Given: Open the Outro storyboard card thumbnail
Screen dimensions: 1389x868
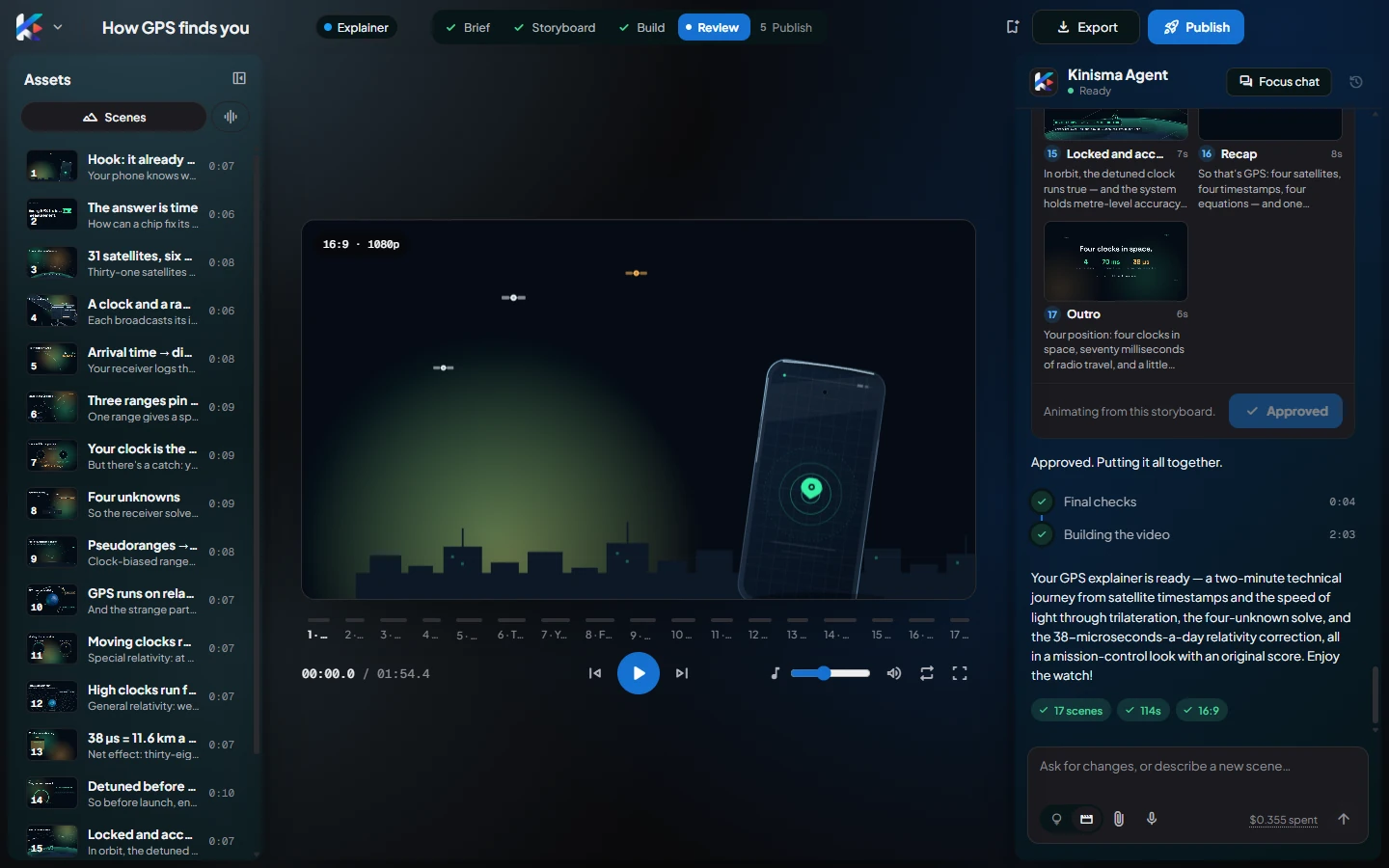Looking at the screenshot, I should (1116, 261).
